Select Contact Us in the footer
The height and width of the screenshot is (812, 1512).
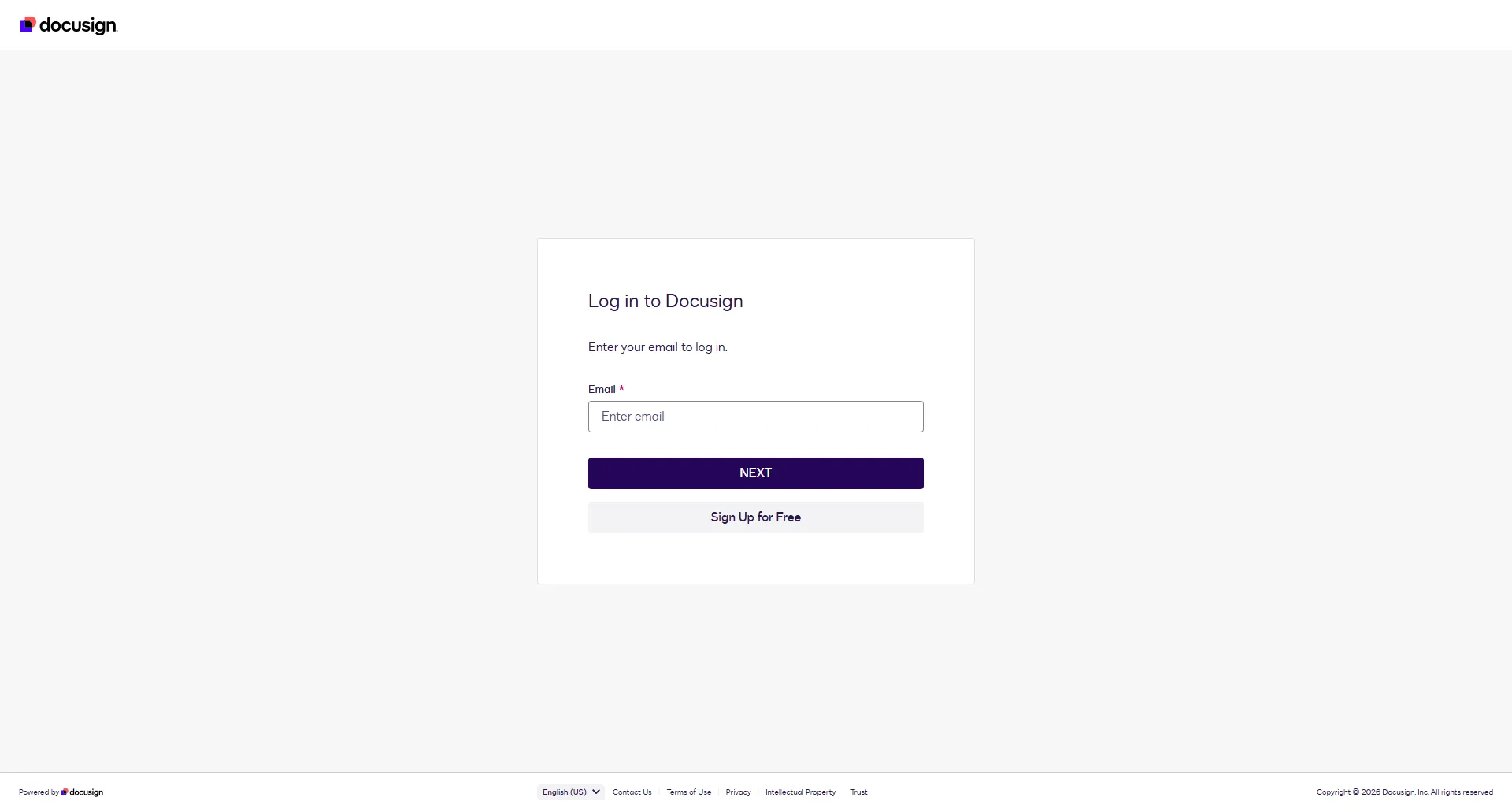(x=632, y=792)
